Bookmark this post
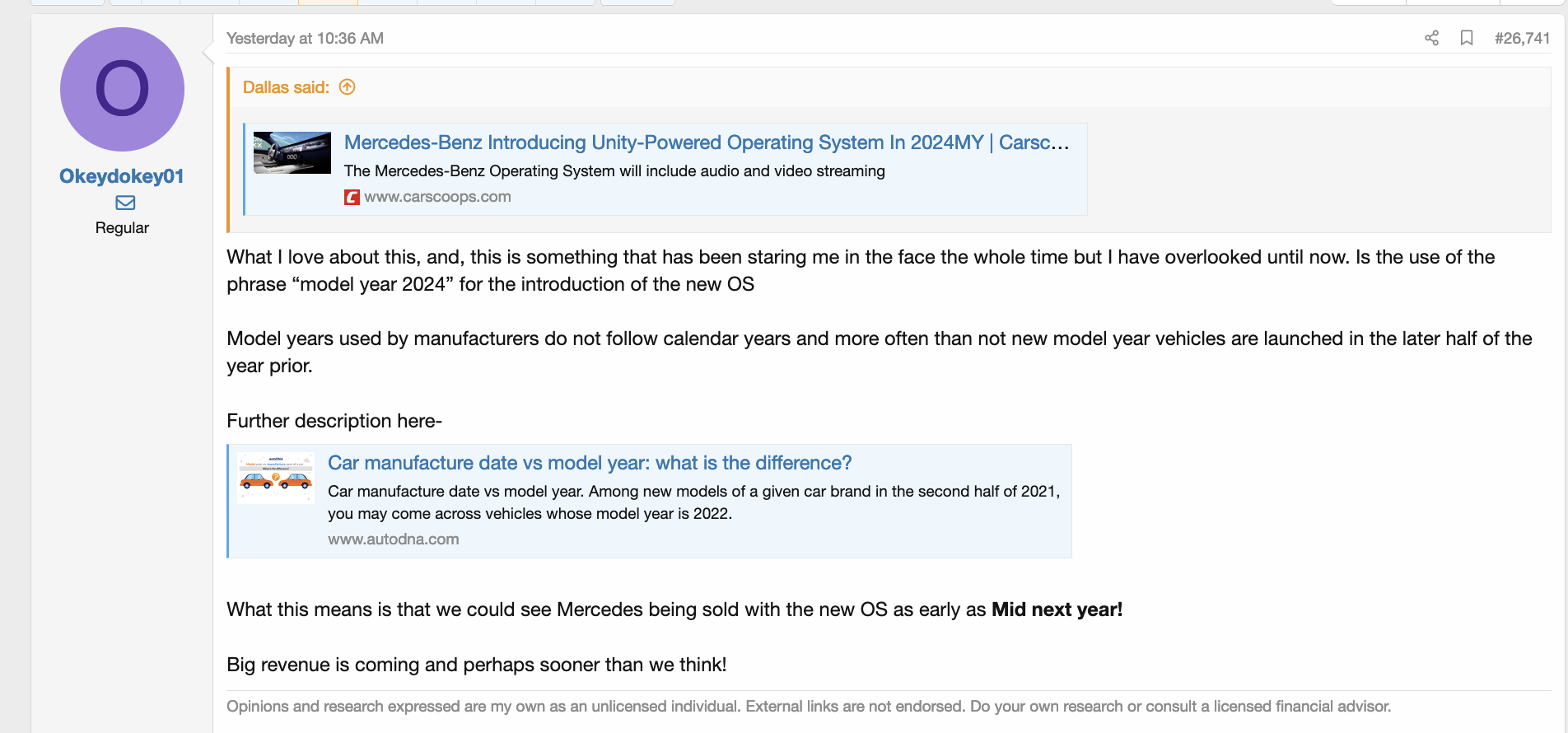This screenshot has width=1568, height=733. pos(1467,38)
